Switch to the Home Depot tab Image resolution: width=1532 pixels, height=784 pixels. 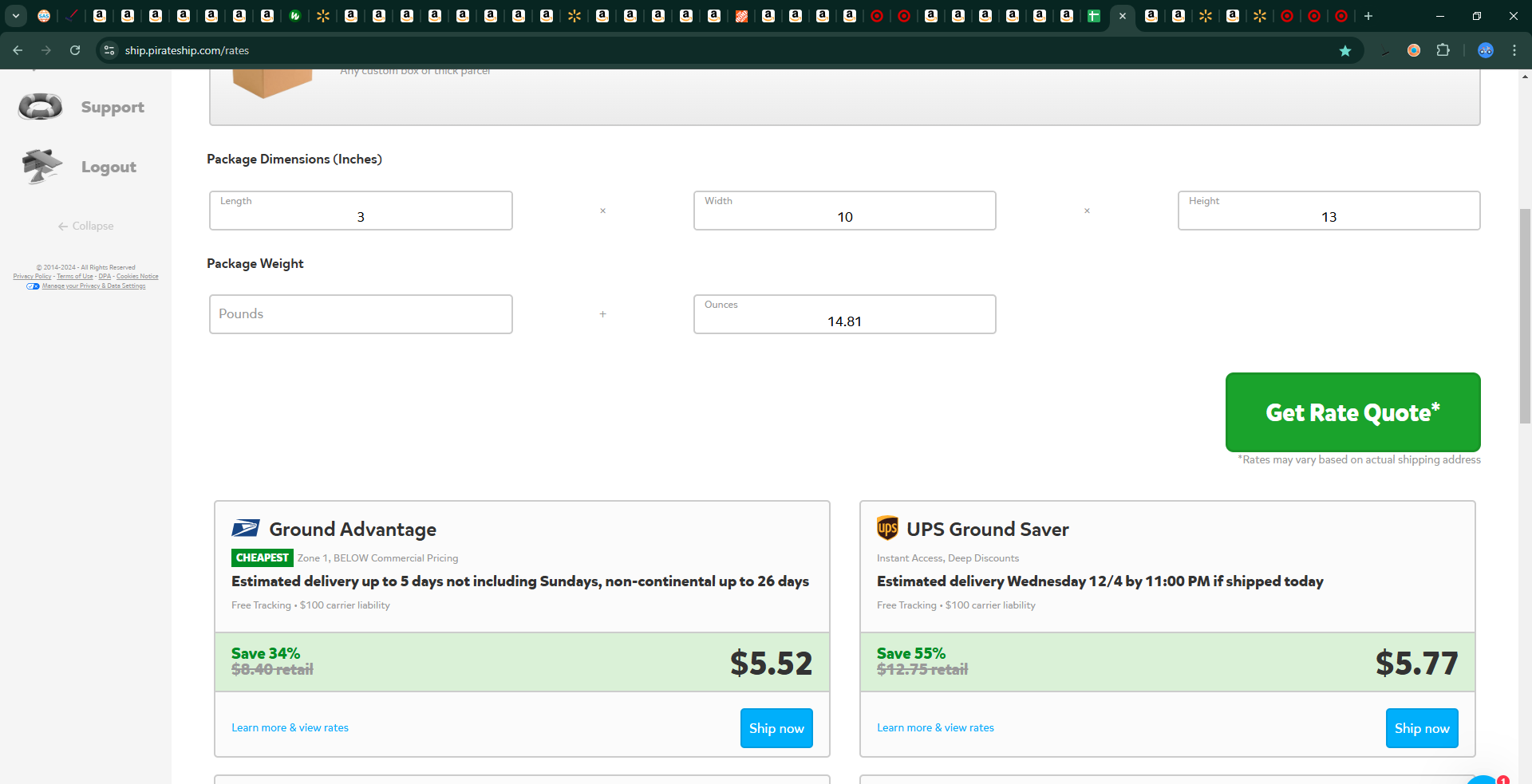click(x=741, y=16)
